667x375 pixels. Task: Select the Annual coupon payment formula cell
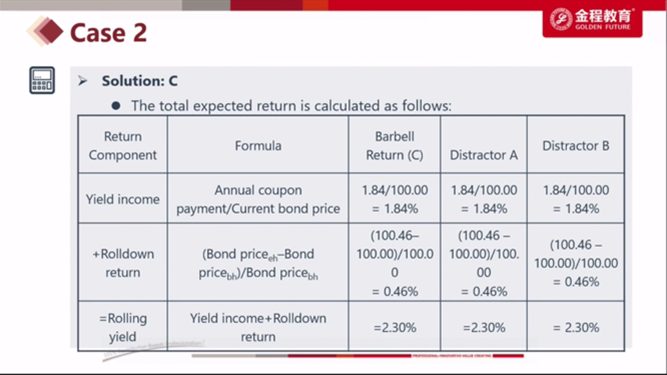258,199
